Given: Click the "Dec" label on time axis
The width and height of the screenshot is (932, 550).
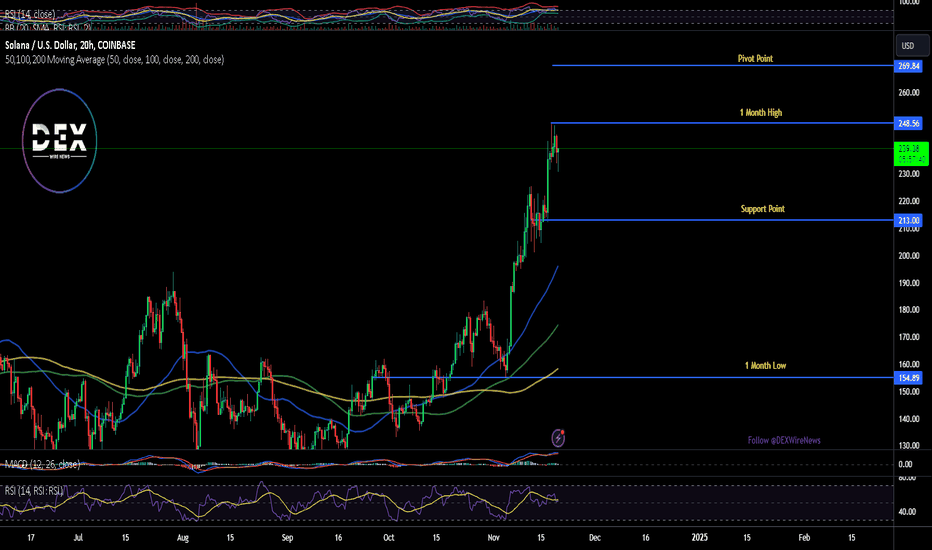Looking at the screenshot, I should [595, 538].
